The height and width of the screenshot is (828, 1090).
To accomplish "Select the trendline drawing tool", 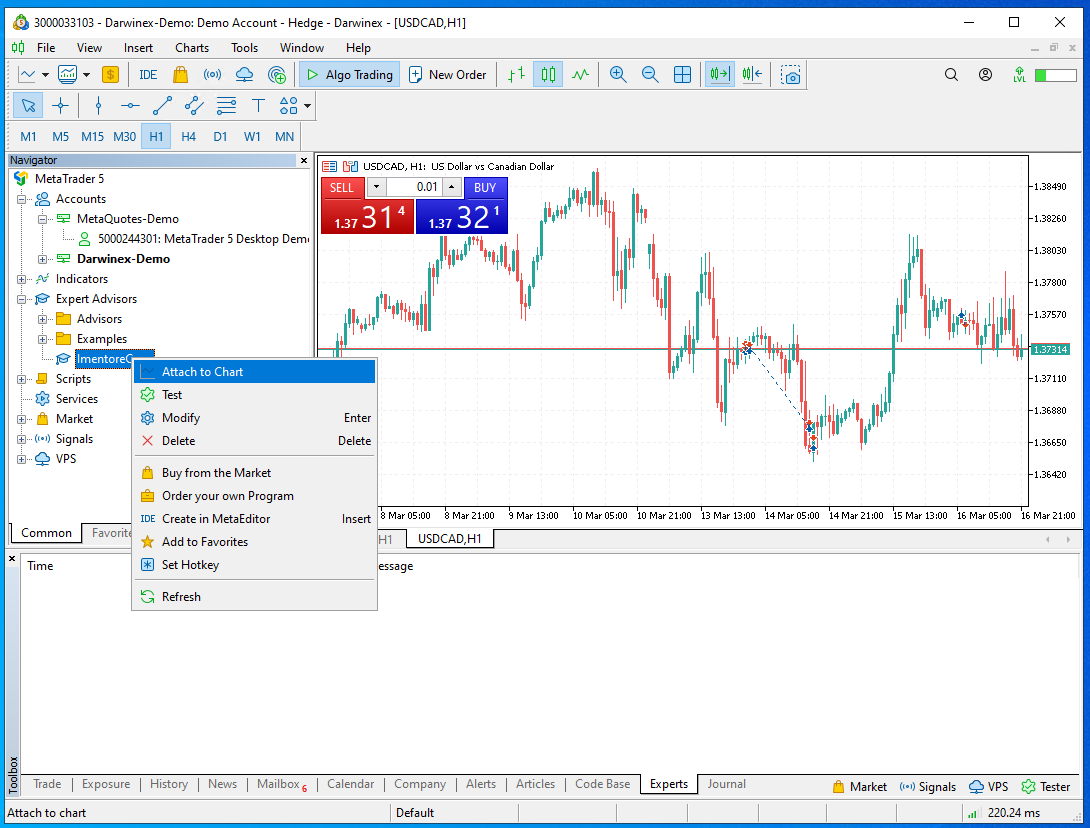I will click(x=162, y=106).
